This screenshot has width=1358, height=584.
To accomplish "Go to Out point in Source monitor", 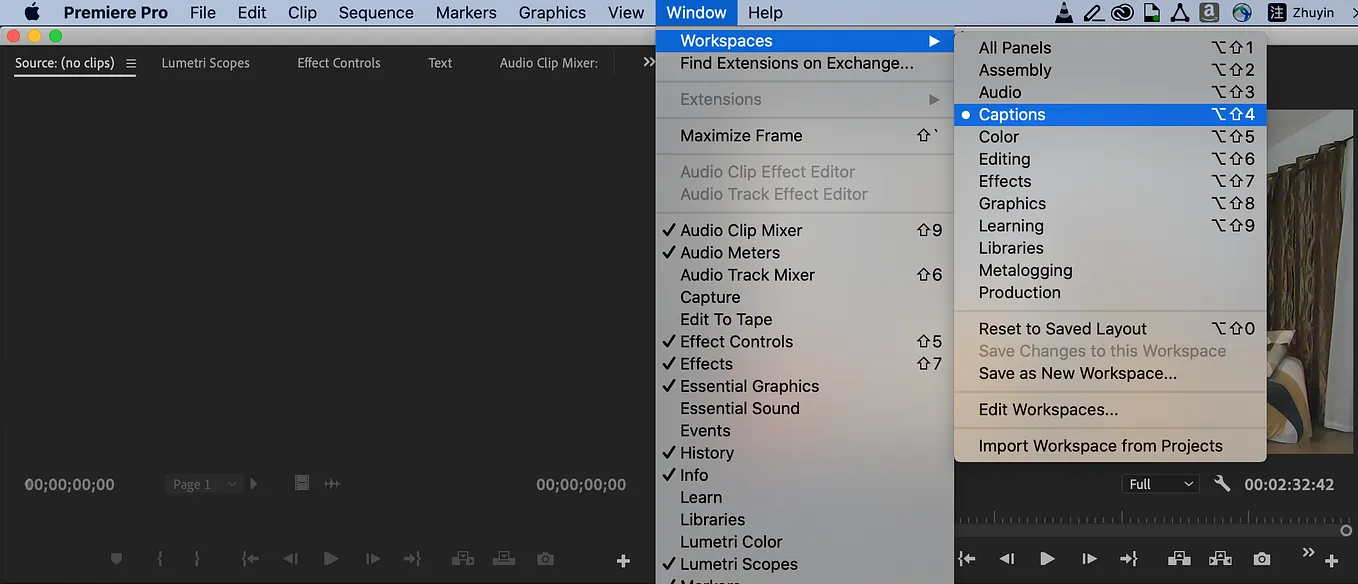I will pyautogui.click(x=412, y=560).
